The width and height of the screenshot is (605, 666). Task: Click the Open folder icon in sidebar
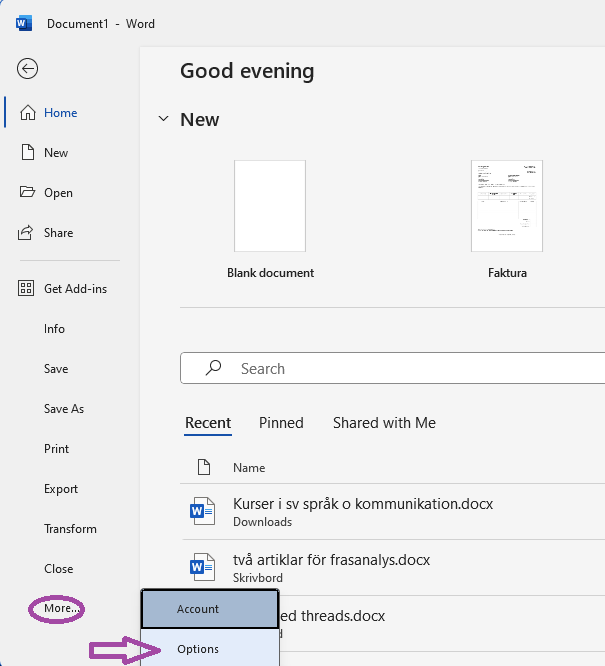pos(27,192)
